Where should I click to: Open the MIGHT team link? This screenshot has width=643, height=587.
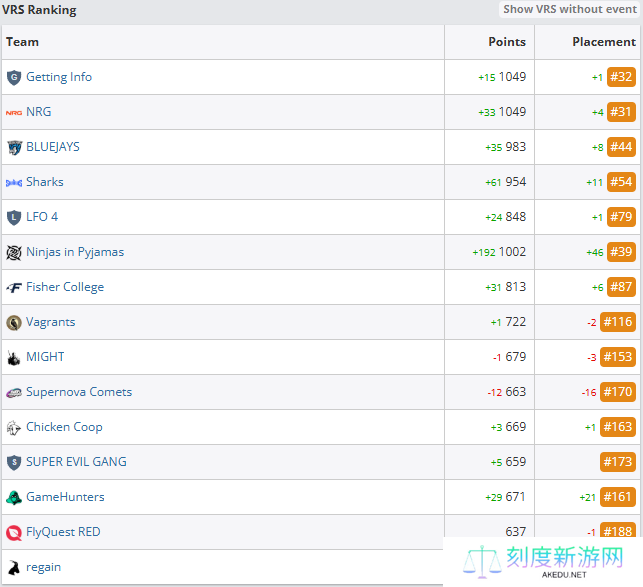coord(45,357)
